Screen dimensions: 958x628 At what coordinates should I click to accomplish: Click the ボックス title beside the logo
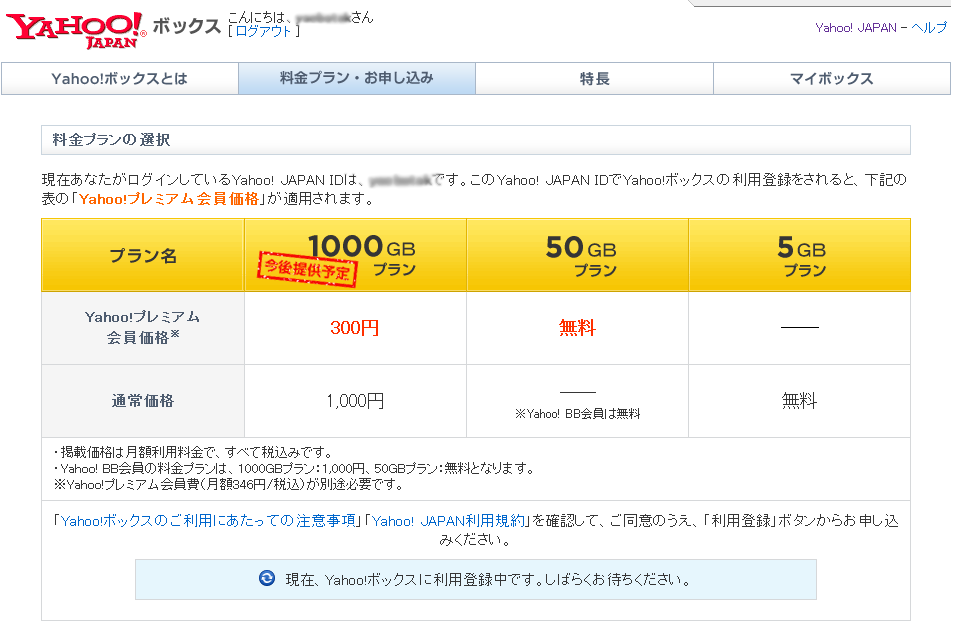(x=186, y=26)
